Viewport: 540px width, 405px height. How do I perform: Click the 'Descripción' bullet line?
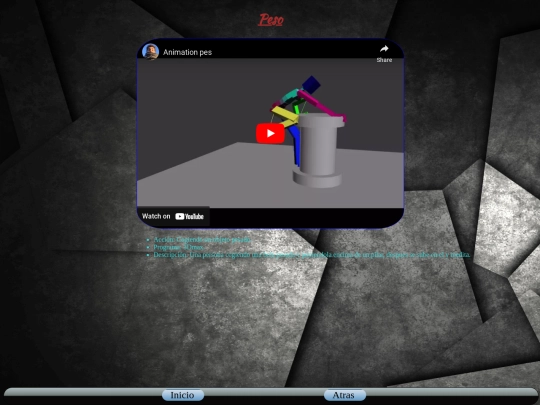[312, 255]
